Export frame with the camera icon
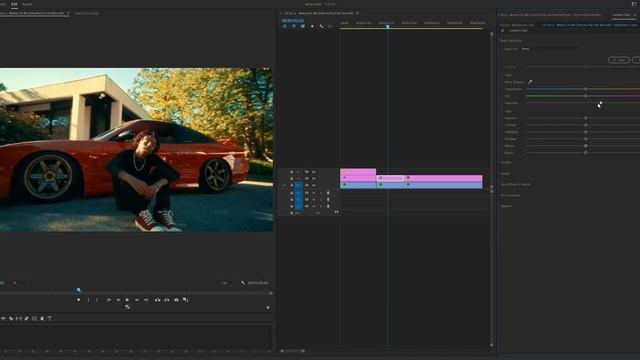The height and width of the screenshot is (360, 640). [176, 300]
